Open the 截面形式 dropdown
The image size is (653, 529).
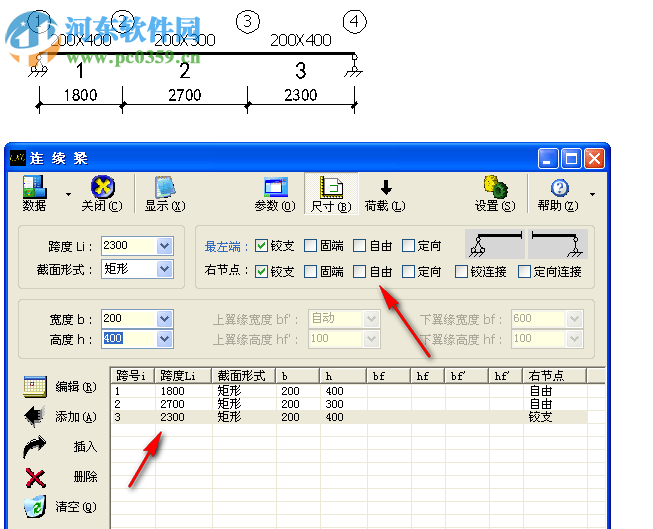164,269
